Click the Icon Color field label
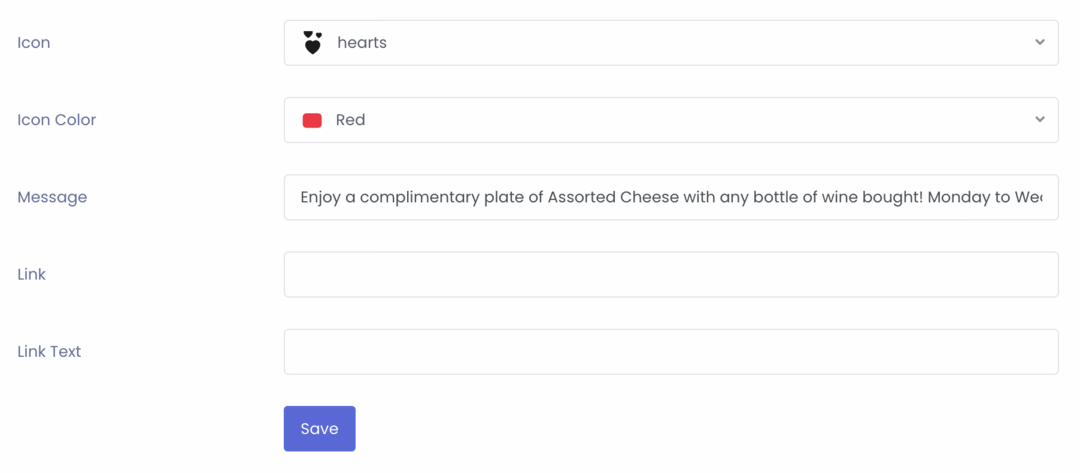Image resolution: width=1080 pixels, height=473 pixels. pos(56,120)
